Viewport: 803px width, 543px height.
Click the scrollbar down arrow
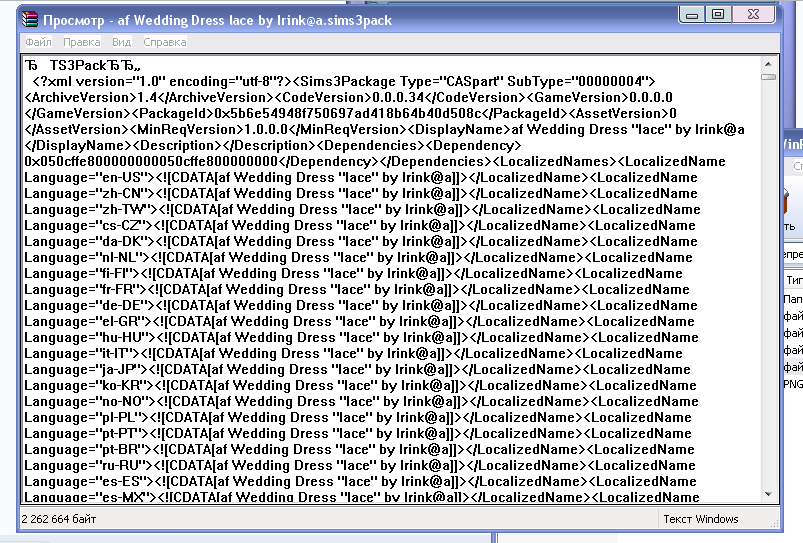coord(768,494)
